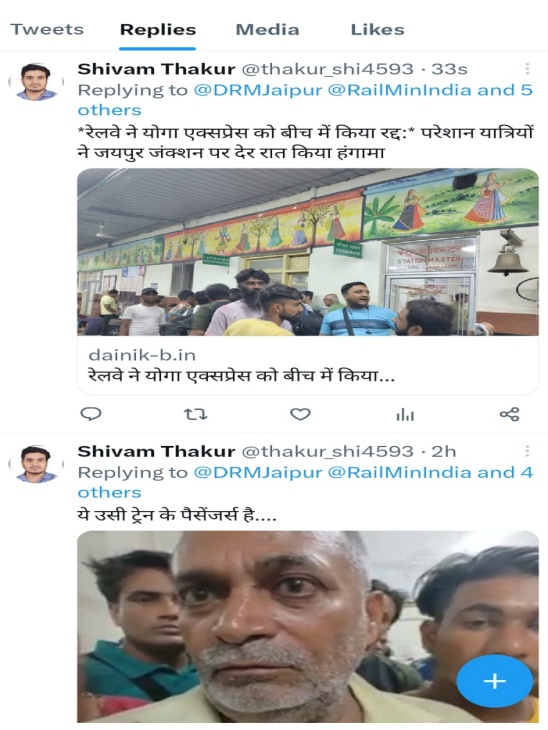Viewport: 548px width, 730px height.
Task: Open reply icon on first tweet
Action: click(x=91, y=414)
